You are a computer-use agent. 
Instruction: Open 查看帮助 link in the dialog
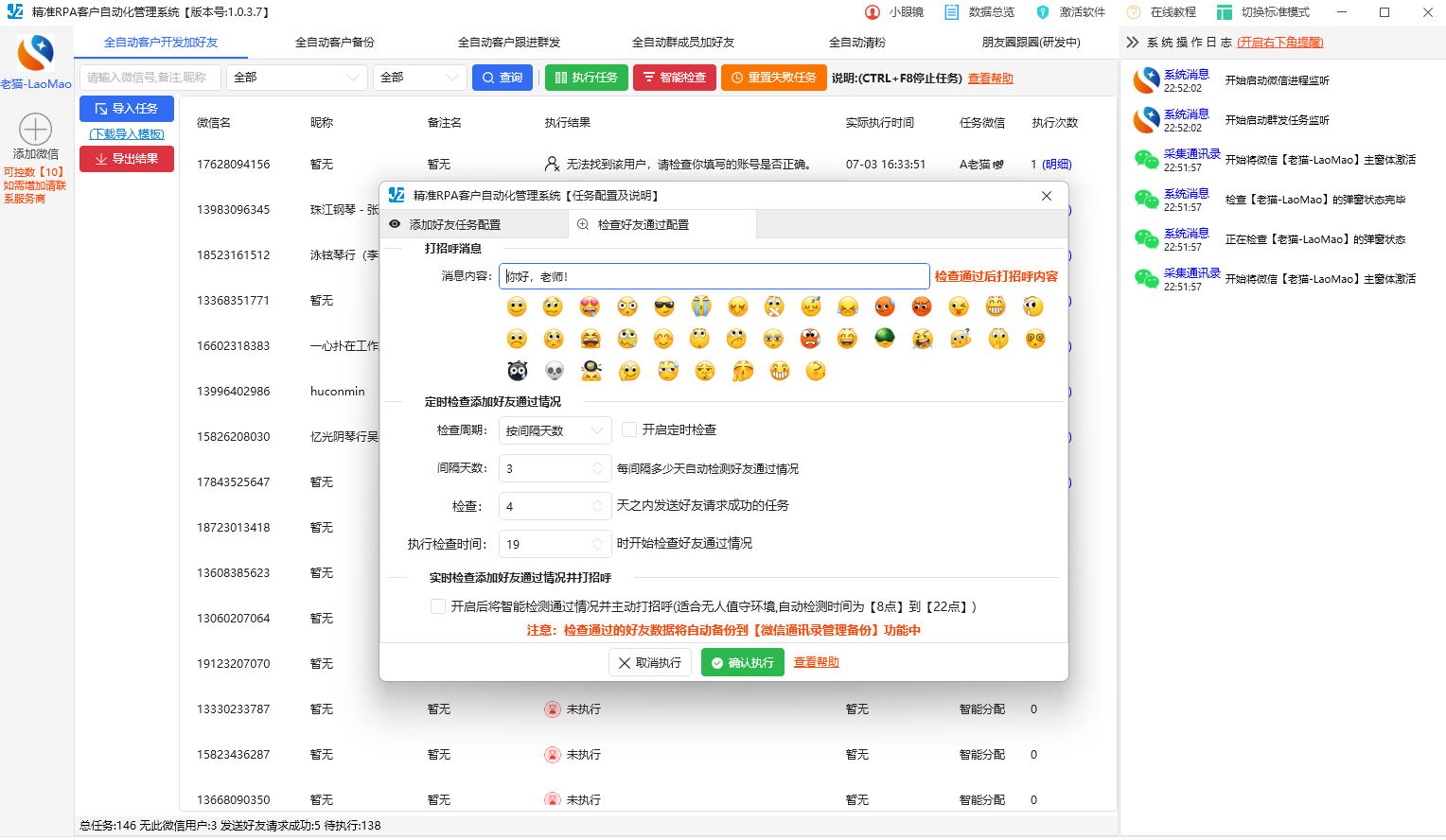(x=817, y=662)
